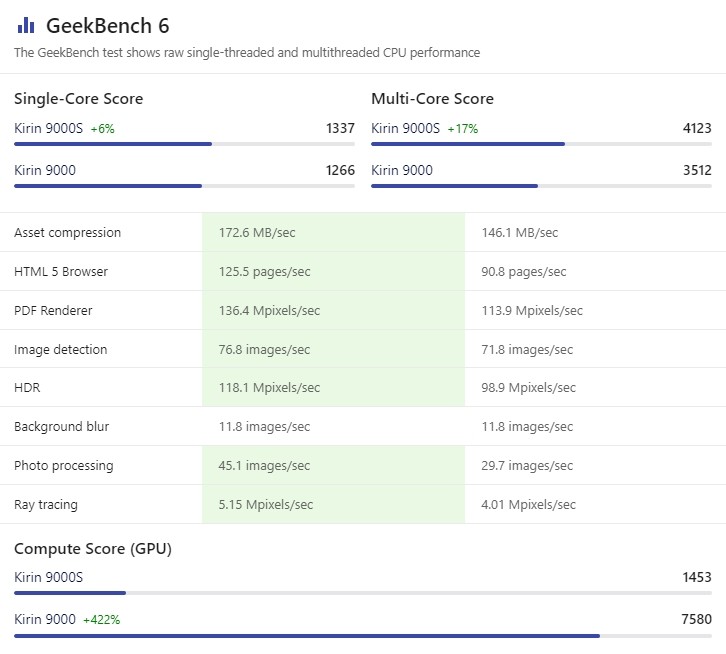Screen dimensions: 726x654
Task: Click the Single-Core Score heading
Action: click(x=78, y=99)
